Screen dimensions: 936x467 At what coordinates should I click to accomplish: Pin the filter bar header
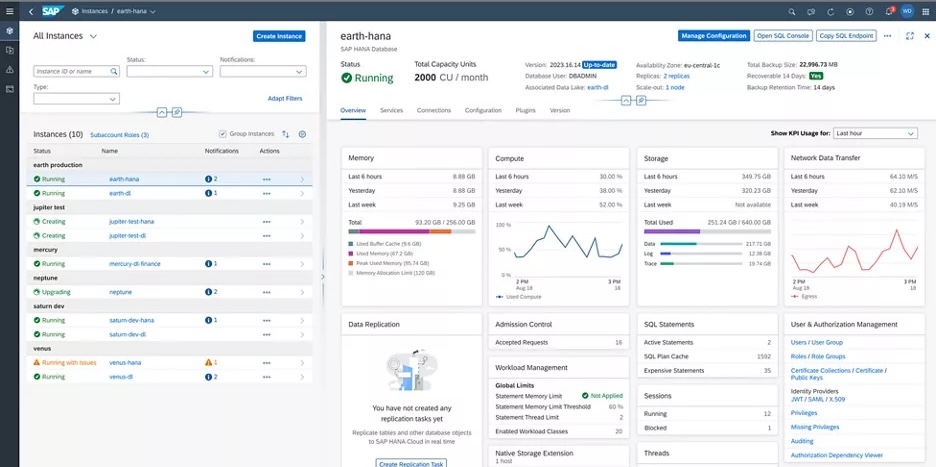click(x=177, y=112)
